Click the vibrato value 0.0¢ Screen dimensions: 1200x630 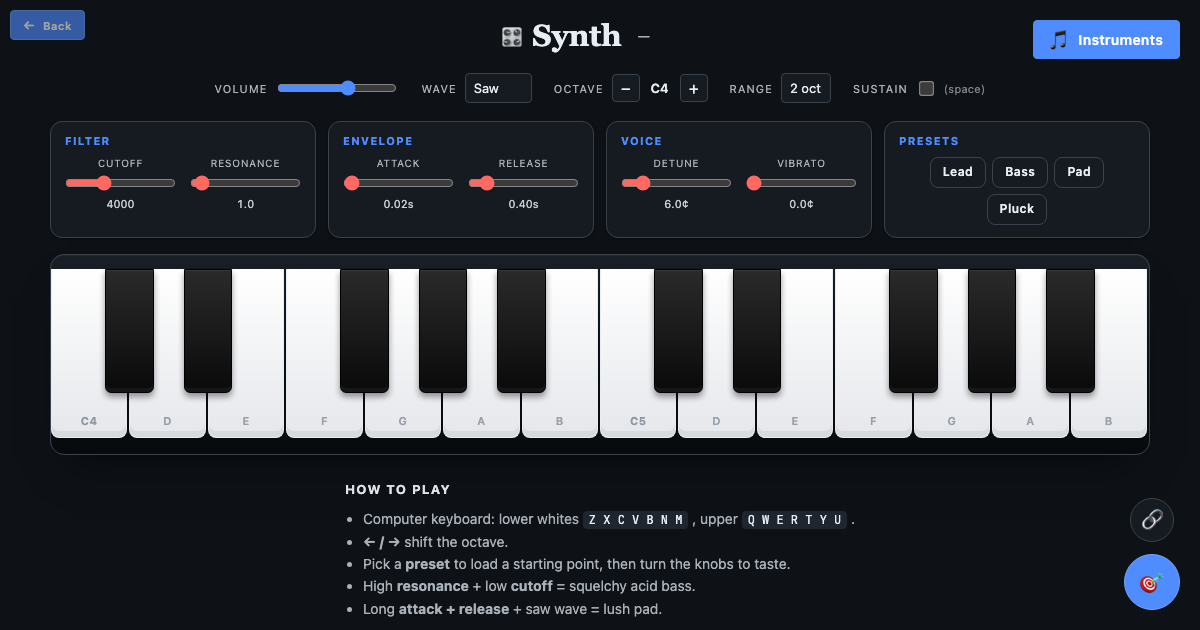802,204
